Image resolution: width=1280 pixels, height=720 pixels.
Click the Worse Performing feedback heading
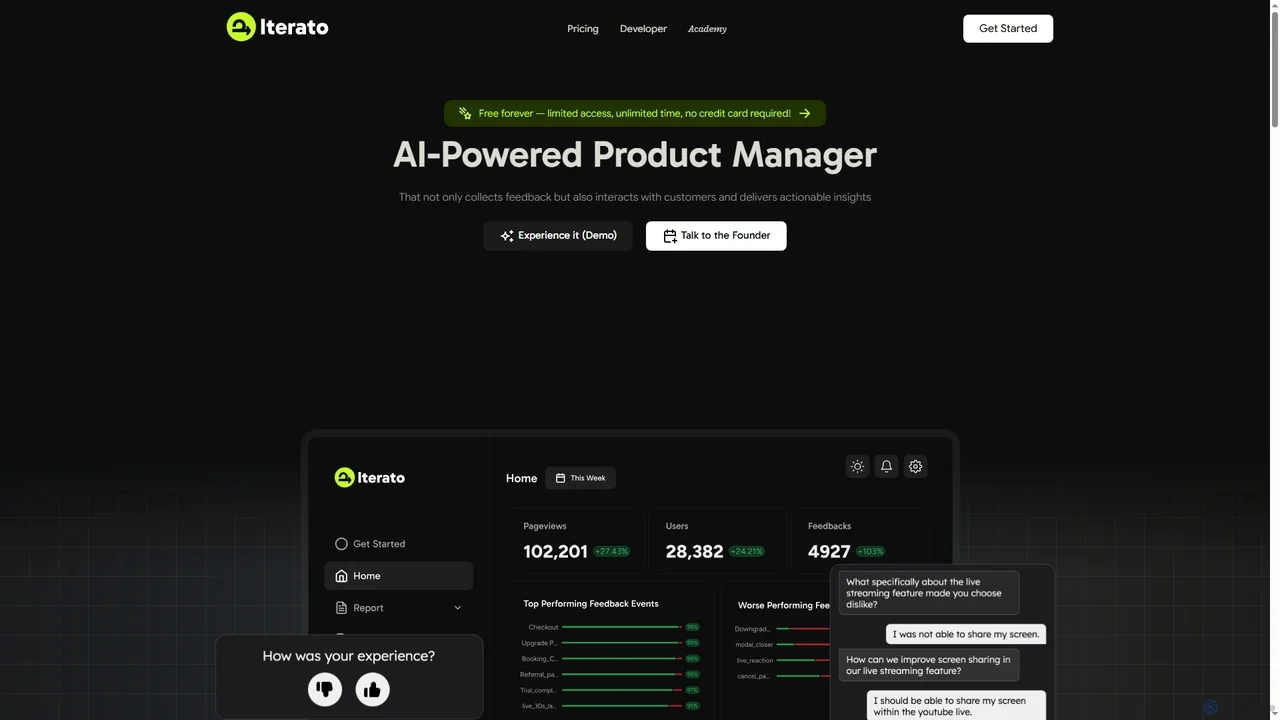(784, 606)
